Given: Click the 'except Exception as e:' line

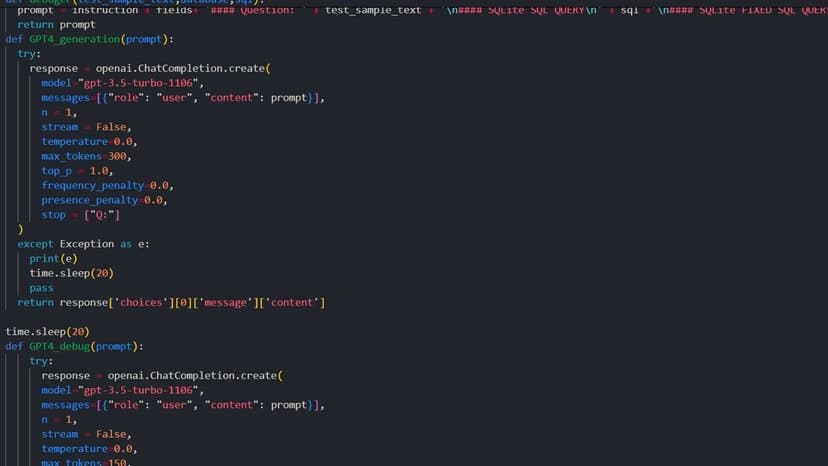Looking at the screenshot, I should [x=83, y=244].
